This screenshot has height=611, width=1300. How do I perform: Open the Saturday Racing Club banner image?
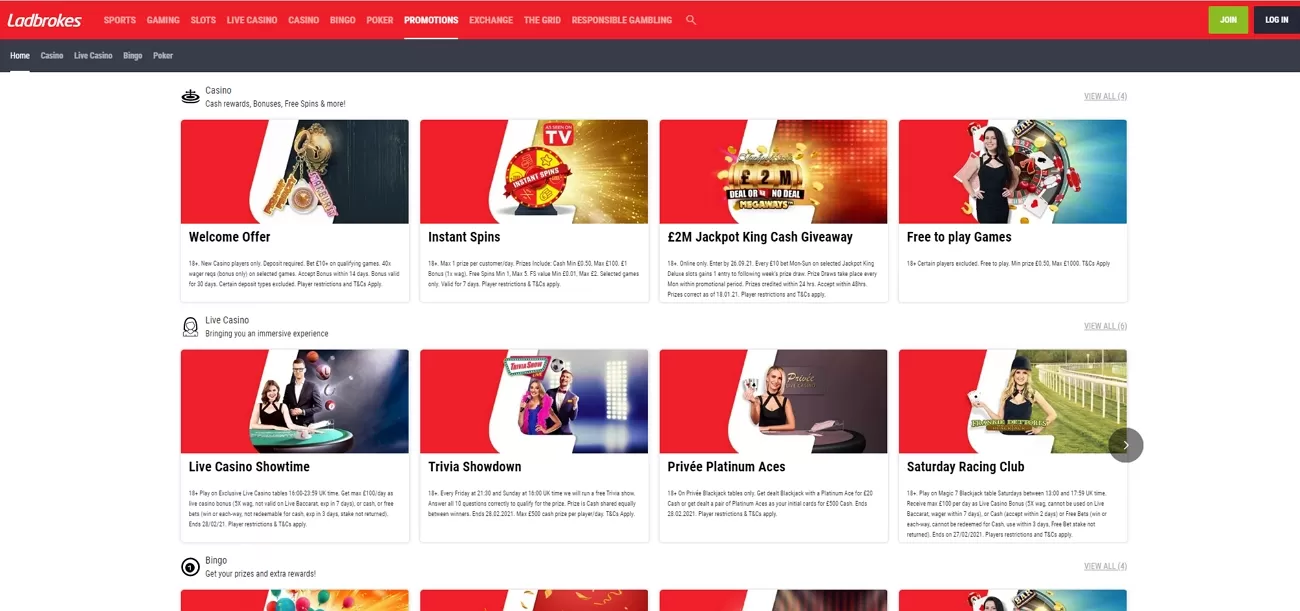(1013, 401)
